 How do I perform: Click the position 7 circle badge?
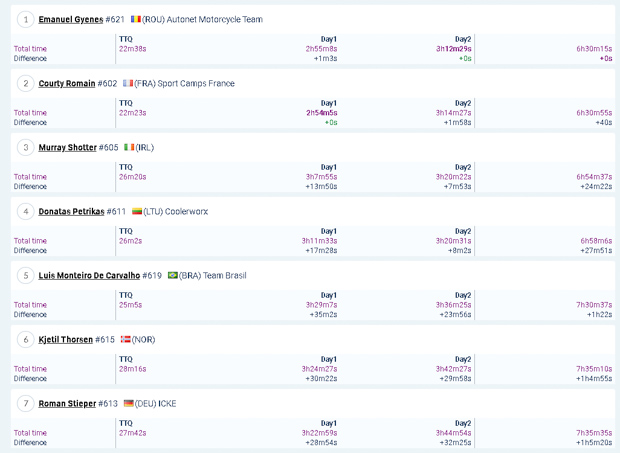pyautogui.click(x=26, y=404)
